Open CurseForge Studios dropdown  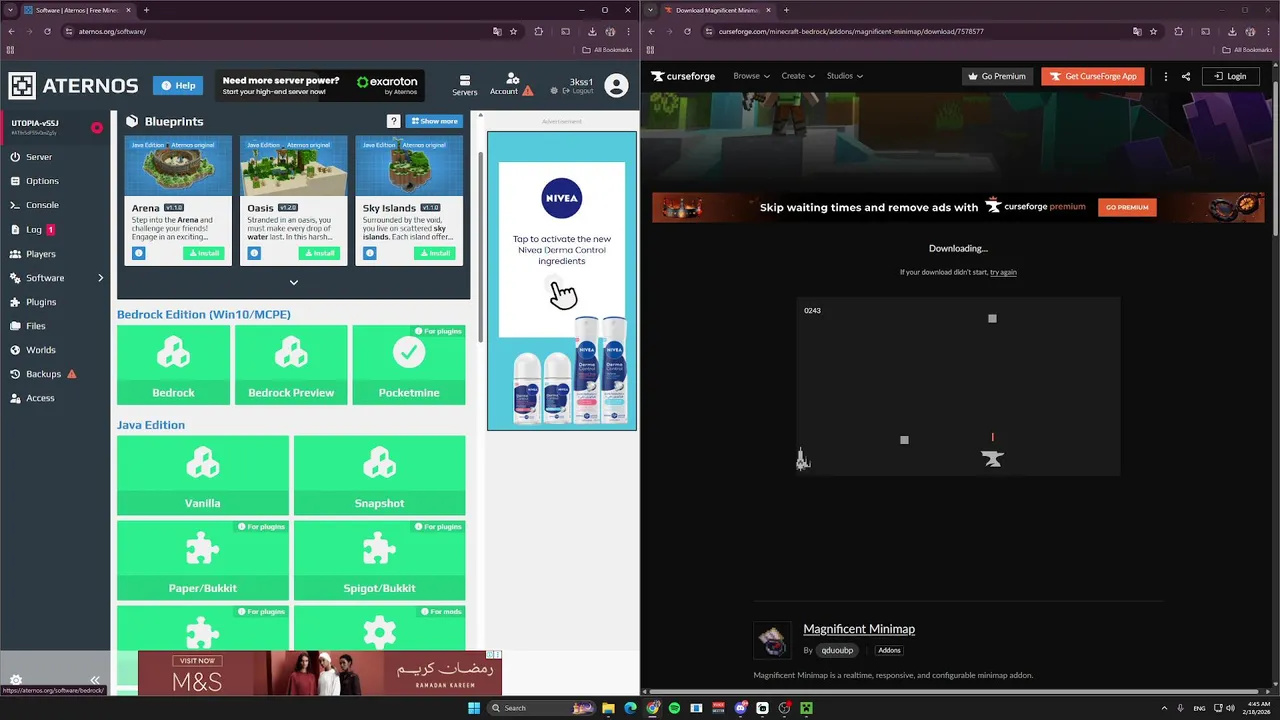coord(844,76)
